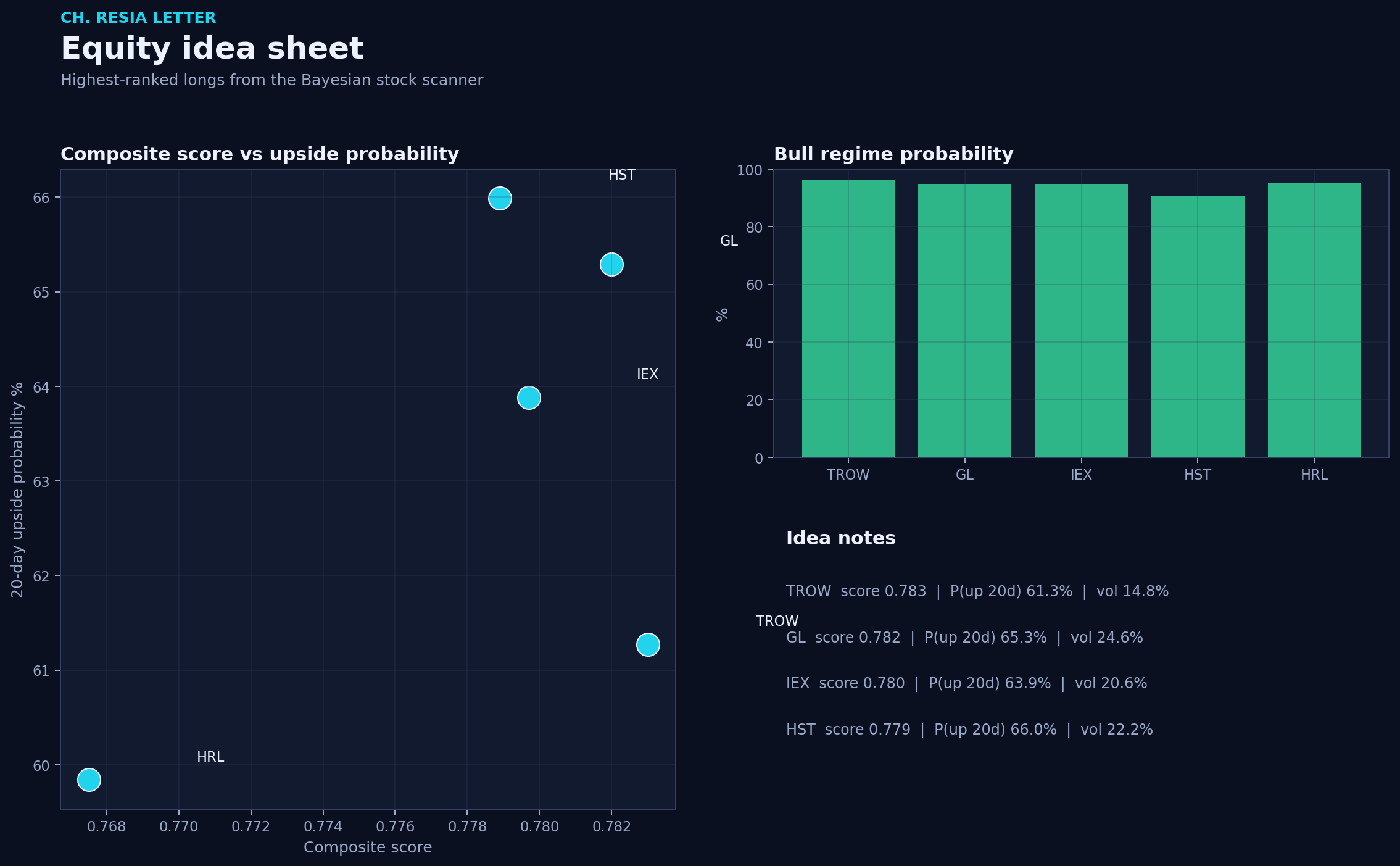Click the HST tick label under the bar chart

[x=1198, y=475]
